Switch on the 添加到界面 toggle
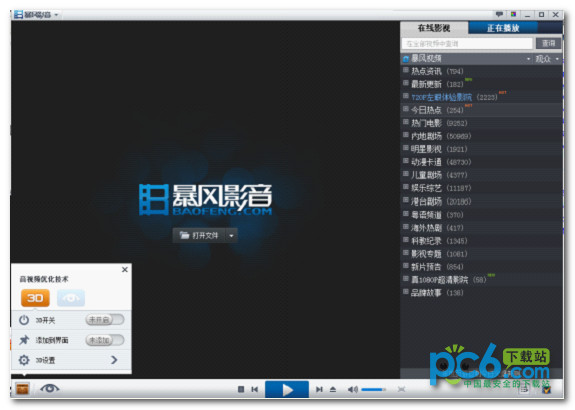Screen dimensions: 575x410 click(105, 340)
